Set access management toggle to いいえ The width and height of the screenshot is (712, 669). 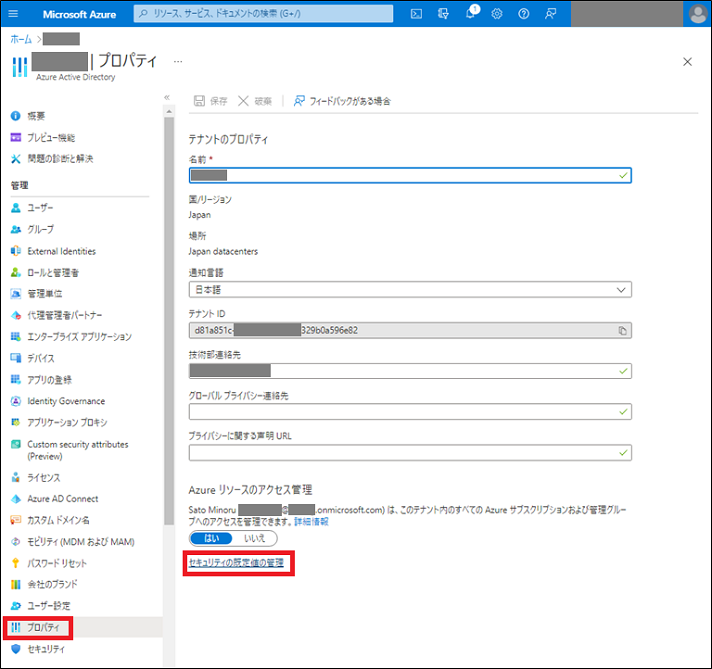[254, 539]
